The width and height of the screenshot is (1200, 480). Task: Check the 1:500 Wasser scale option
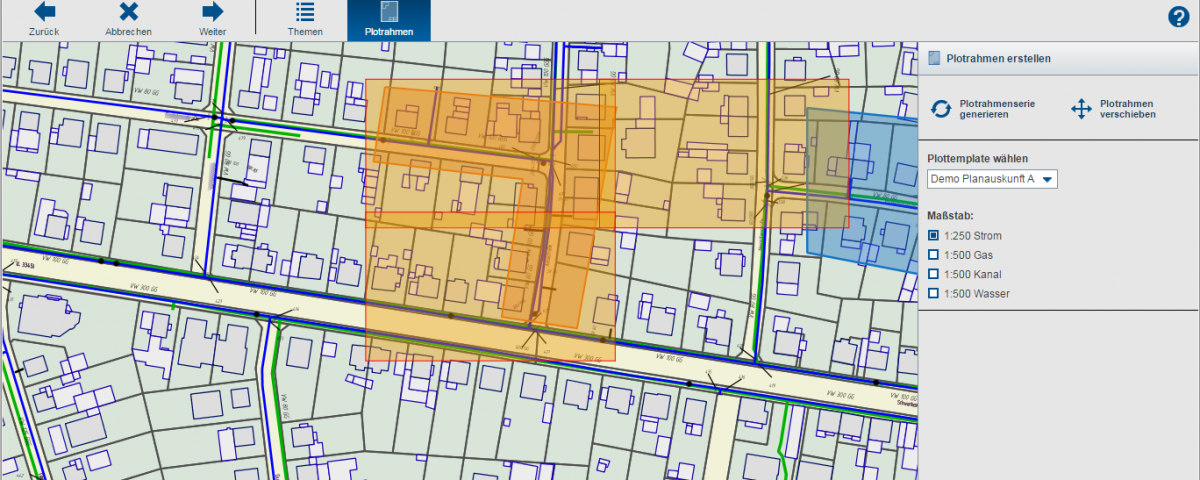click(933, 293)
